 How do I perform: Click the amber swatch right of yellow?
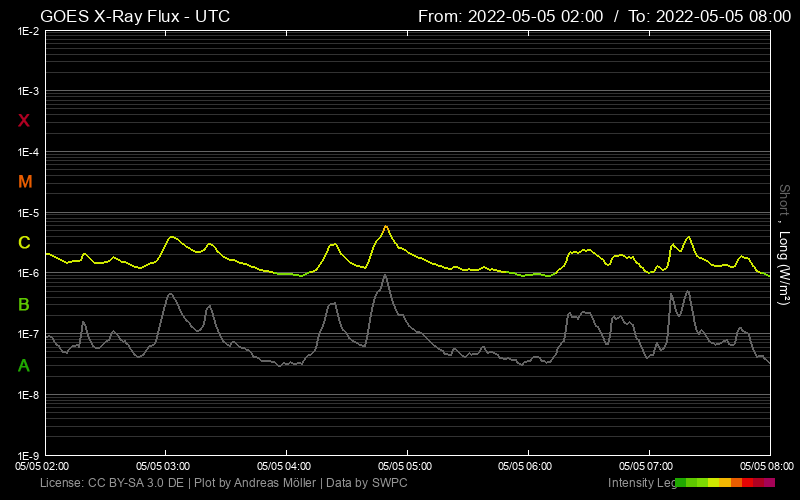pos(725,482)
